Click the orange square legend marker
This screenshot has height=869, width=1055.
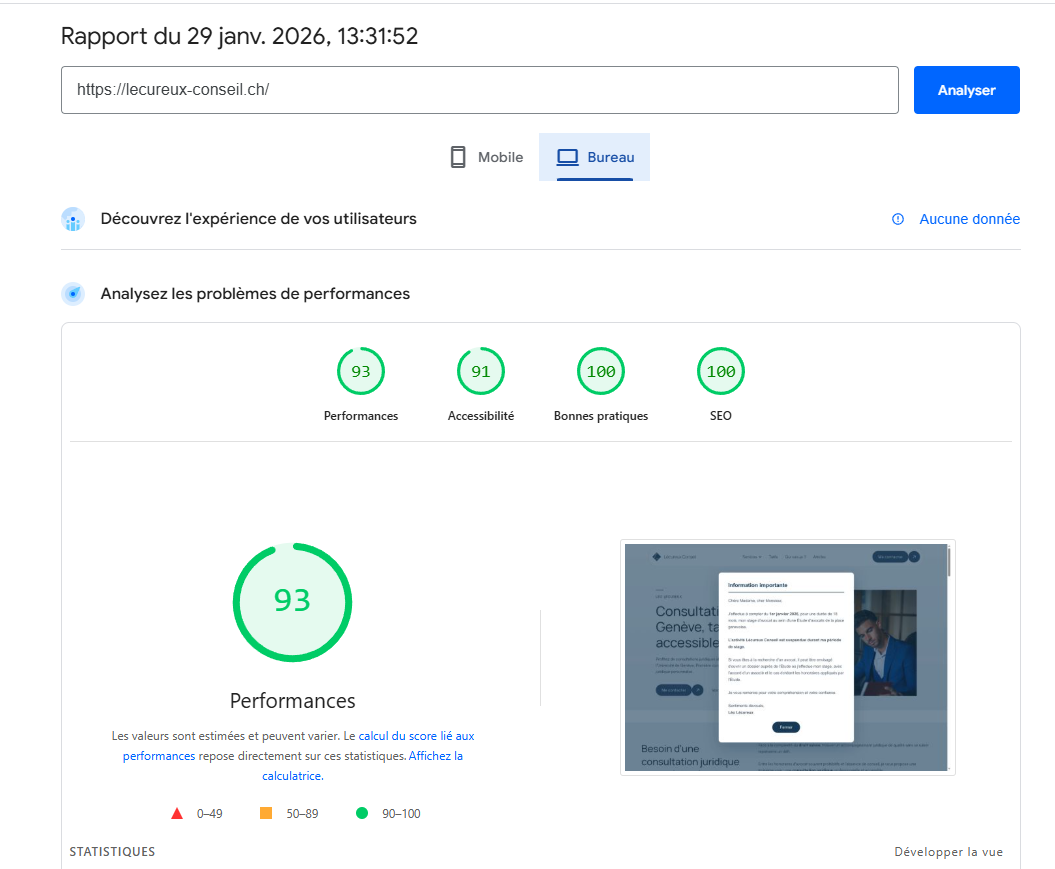pos(264,813)
